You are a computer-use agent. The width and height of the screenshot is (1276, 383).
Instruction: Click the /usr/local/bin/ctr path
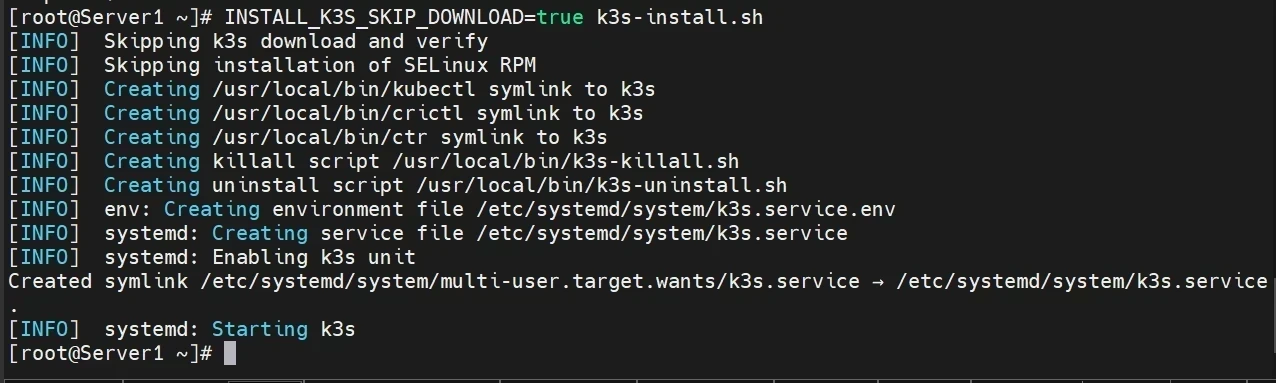coord(320,137)
